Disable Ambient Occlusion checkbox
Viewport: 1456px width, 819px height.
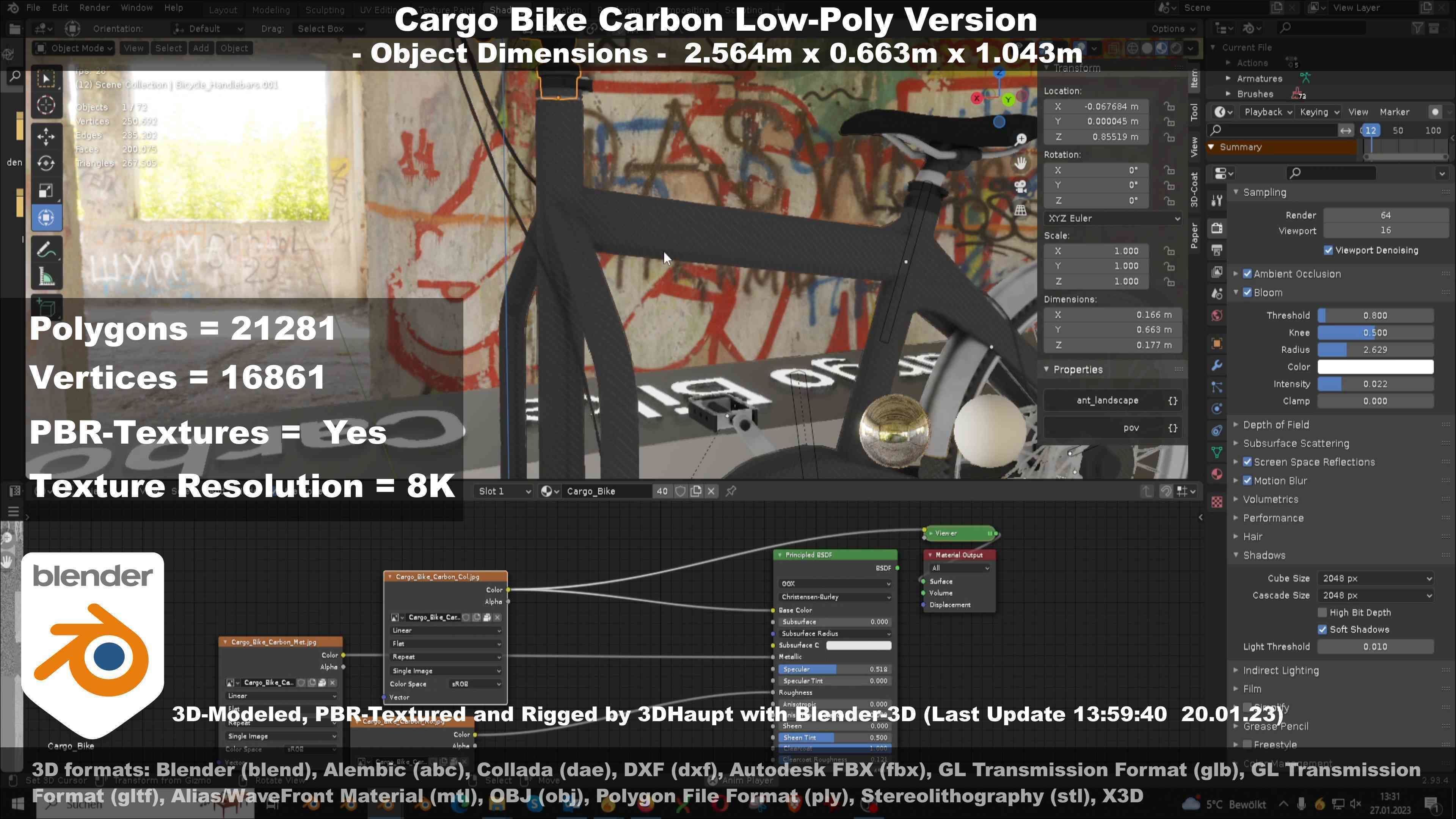(1247, 273)
